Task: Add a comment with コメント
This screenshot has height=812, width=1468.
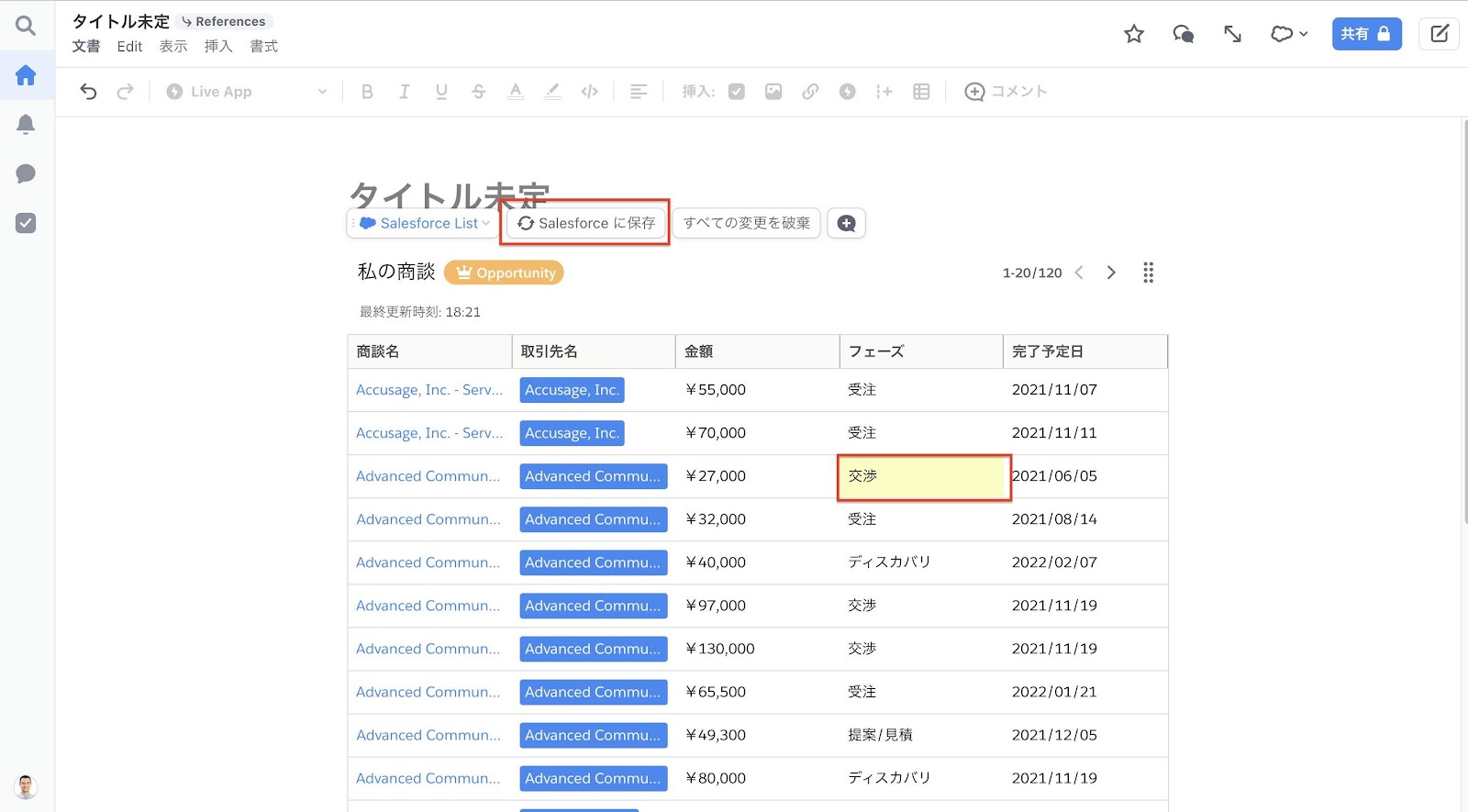Action: tap(1006, 92)
